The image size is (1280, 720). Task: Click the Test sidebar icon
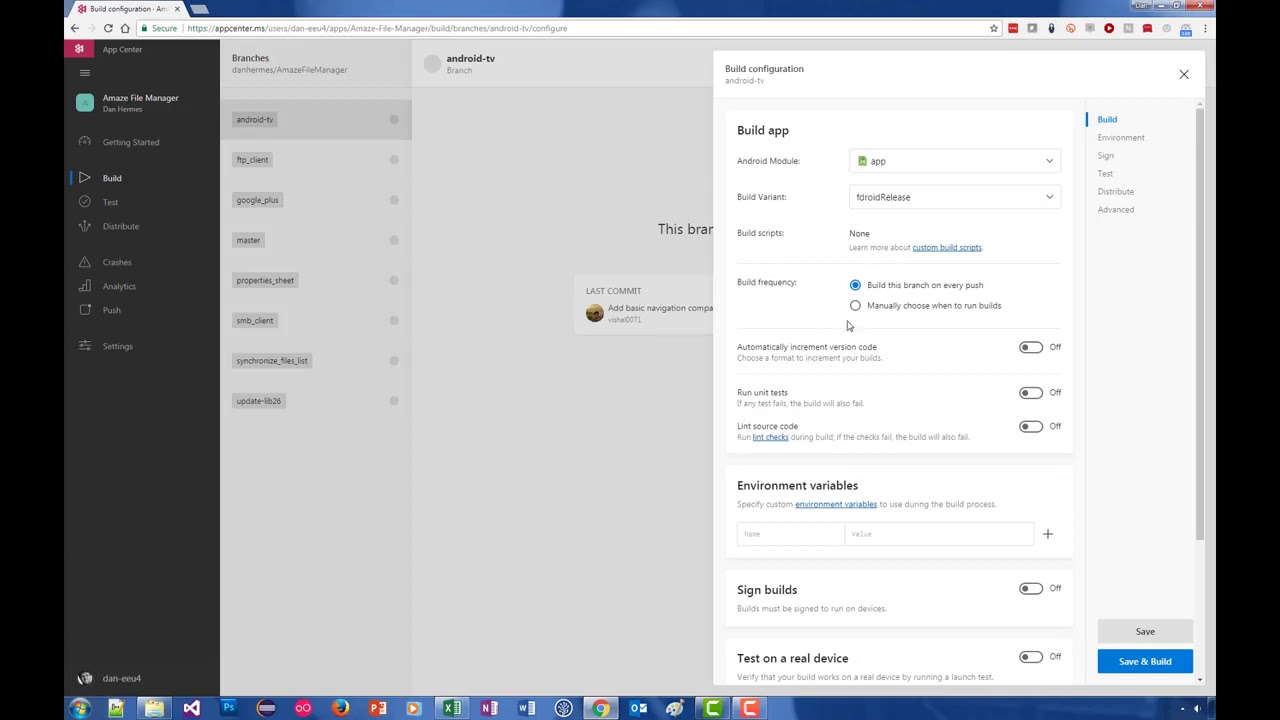(85, 202)
